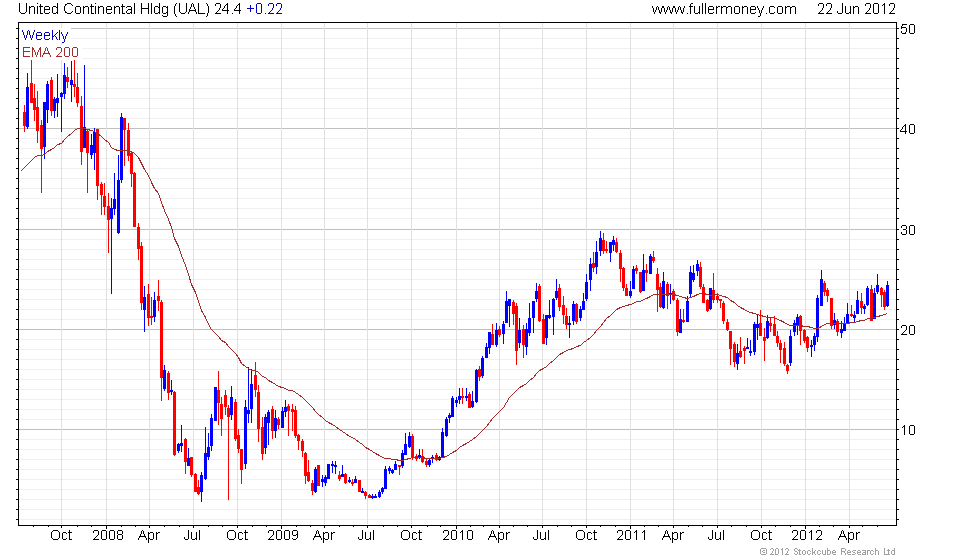Click the 2009 year axis label

pyautogui.click(x=282, y=536)
